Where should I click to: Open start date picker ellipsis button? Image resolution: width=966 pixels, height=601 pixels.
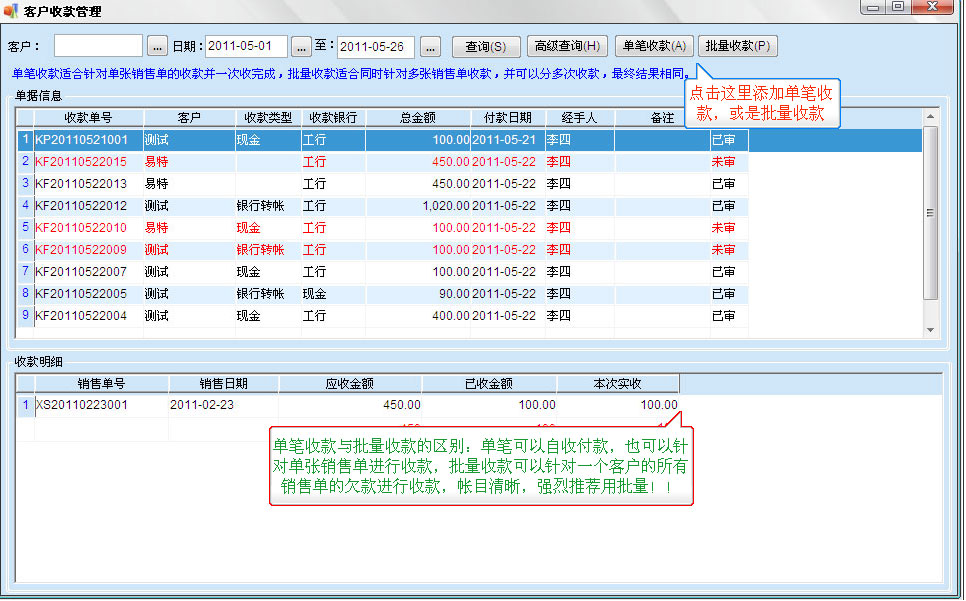302,46
